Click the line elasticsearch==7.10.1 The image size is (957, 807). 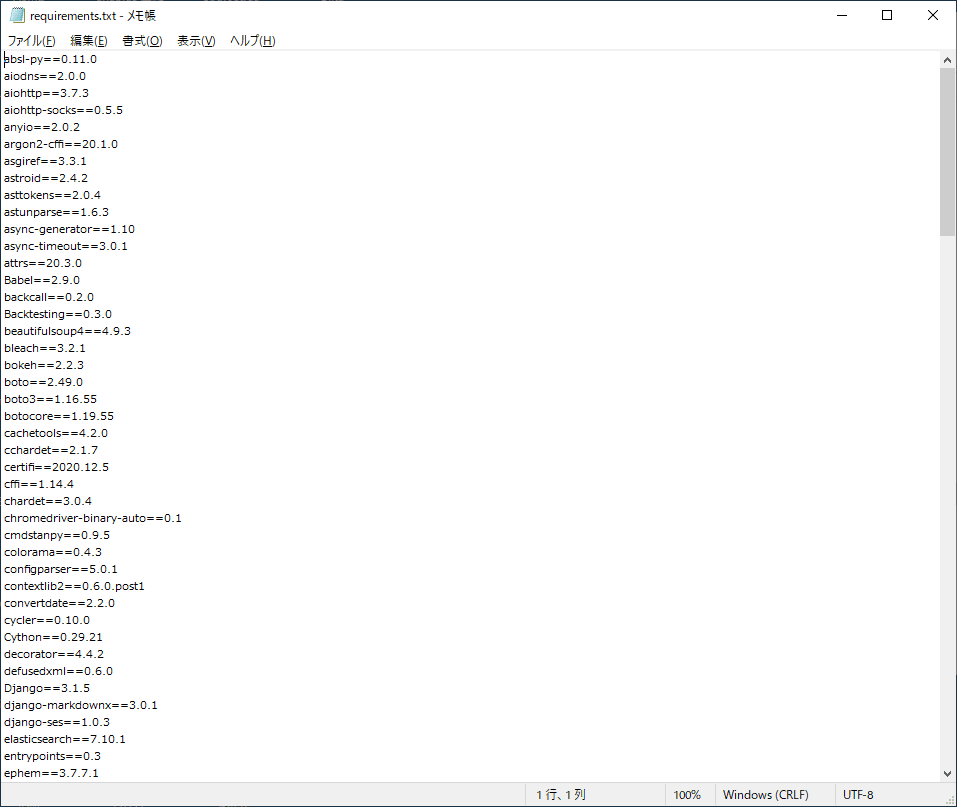[65, 739]
